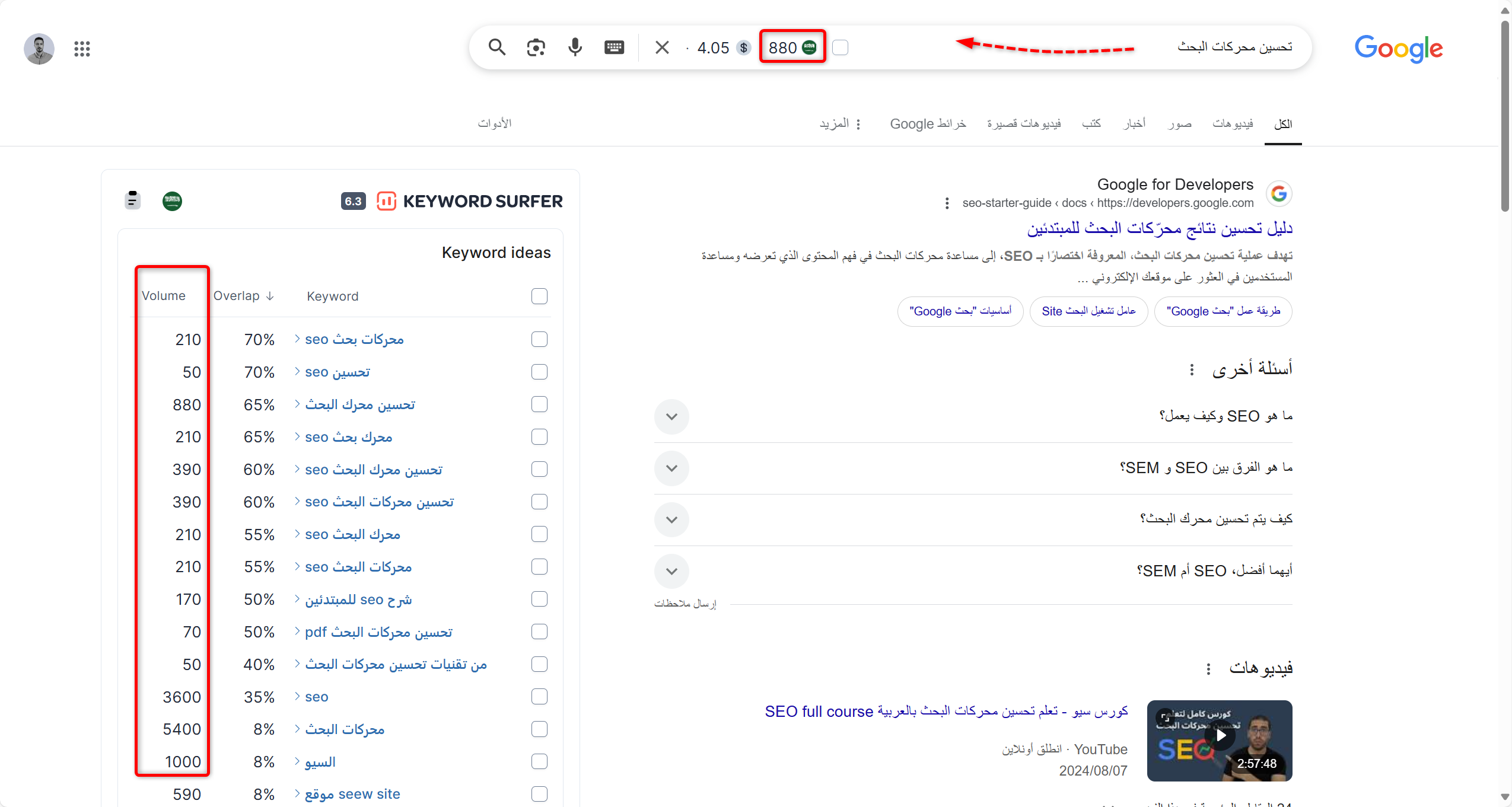Open the on-screen keyboard input icon
The width and height of the screenshot is (1512, 807).
pos(615,47)
